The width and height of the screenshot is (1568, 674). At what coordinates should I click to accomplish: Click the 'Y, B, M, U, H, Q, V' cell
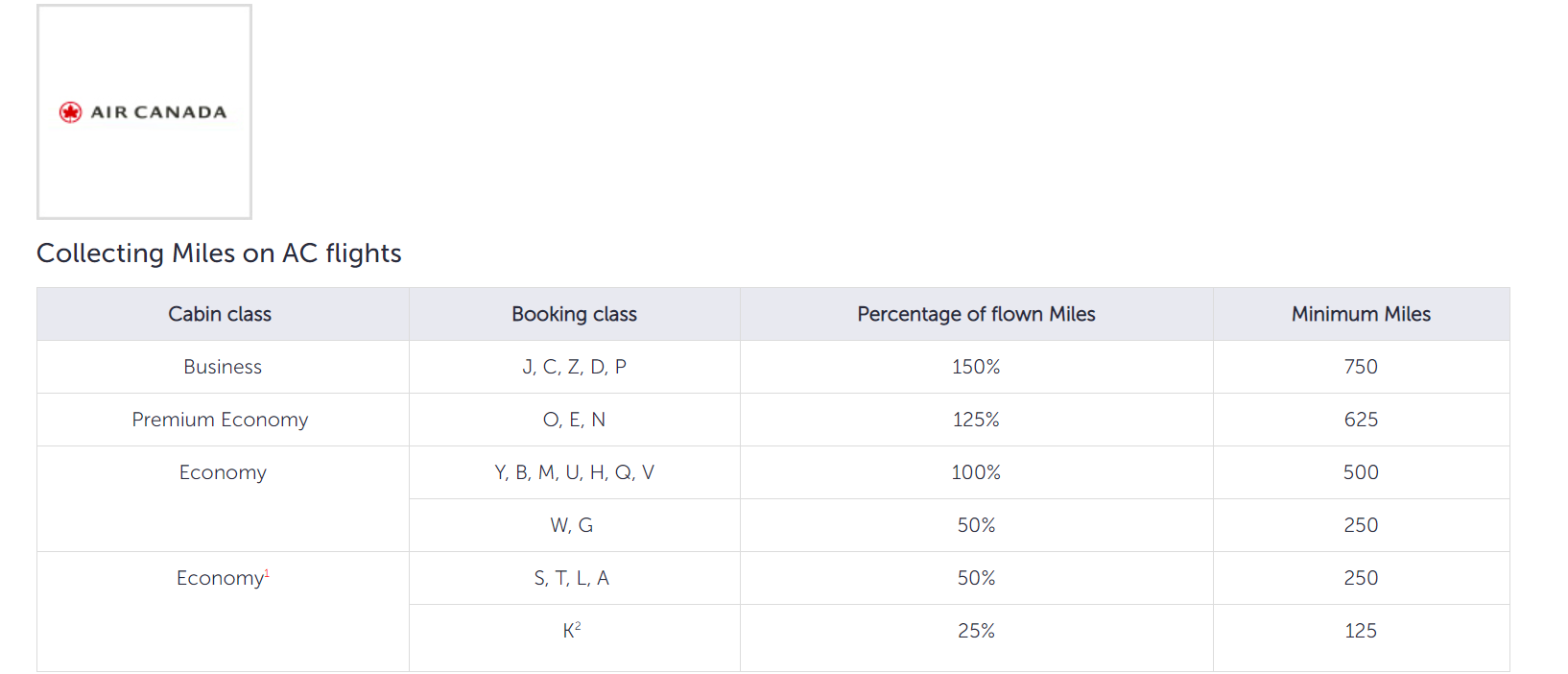[574, 472]
